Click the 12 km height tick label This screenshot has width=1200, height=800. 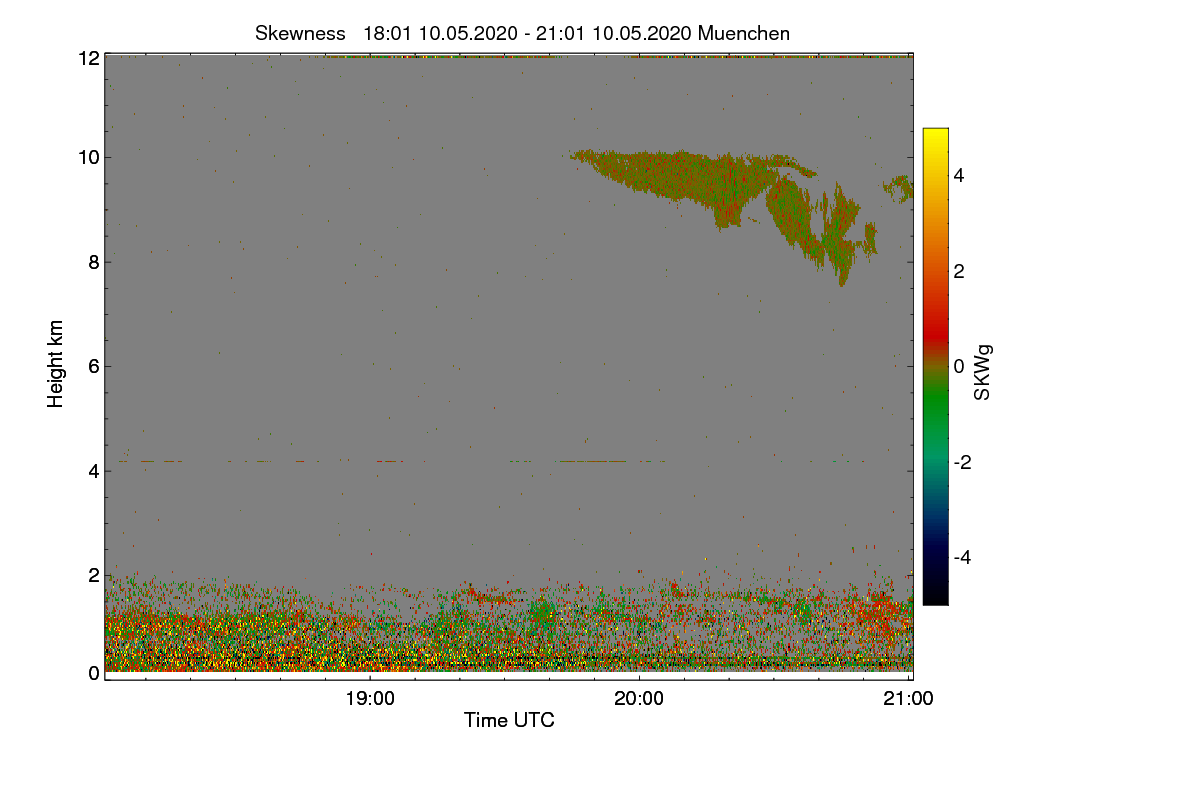(x=89, y=58)
